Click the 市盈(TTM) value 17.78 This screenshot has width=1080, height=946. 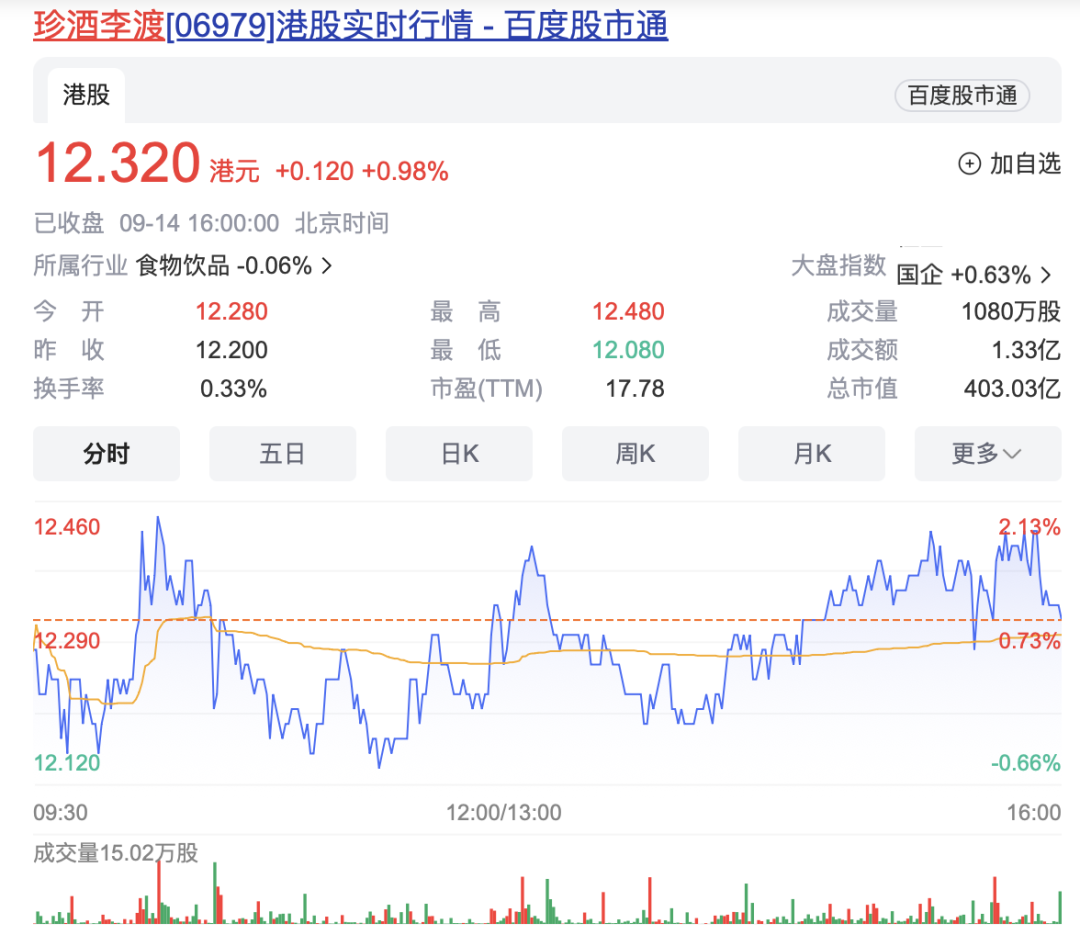(635, 389)
